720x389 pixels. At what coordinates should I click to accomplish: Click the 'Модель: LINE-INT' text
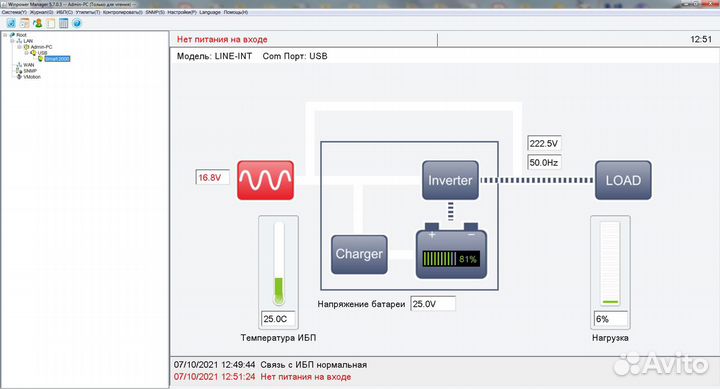point(214,56)
